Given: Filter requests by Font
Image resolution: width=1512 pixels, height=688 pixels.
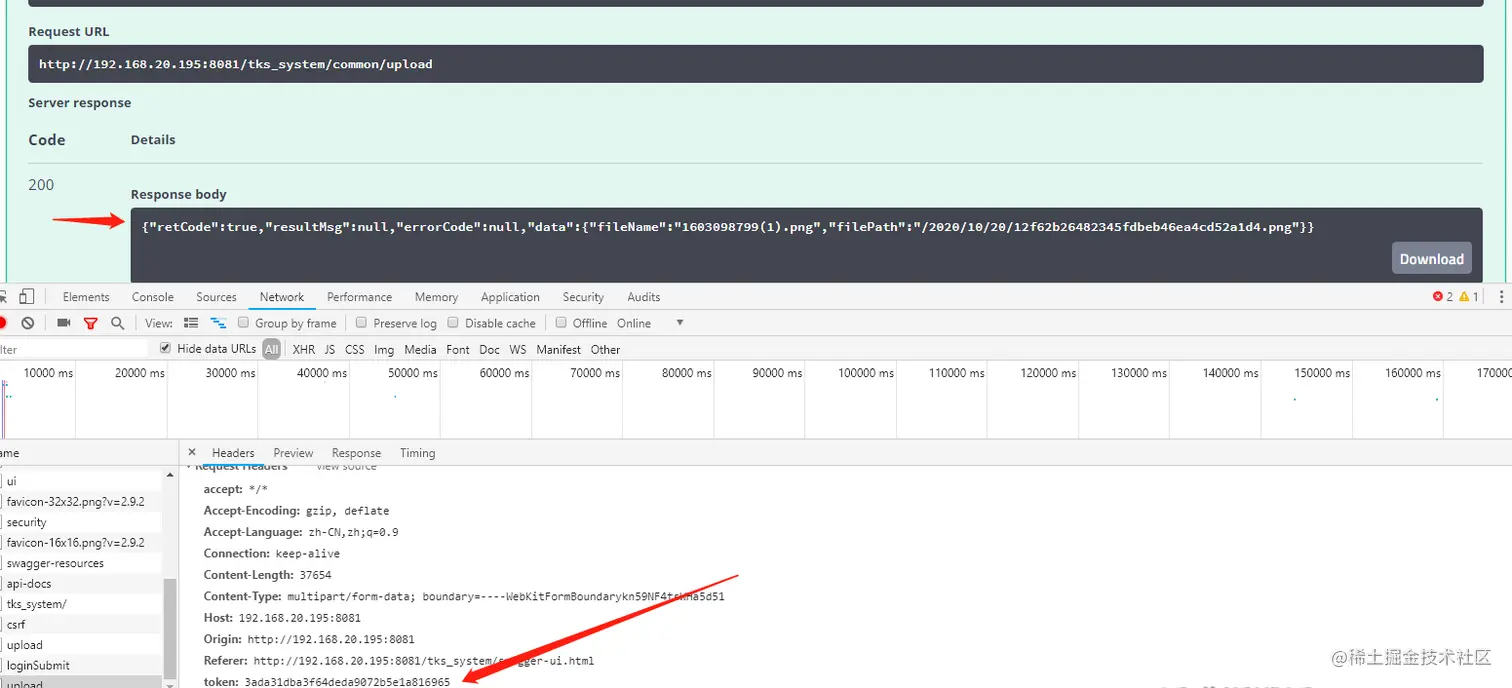Looking at the screenshot, I should 458,349.
